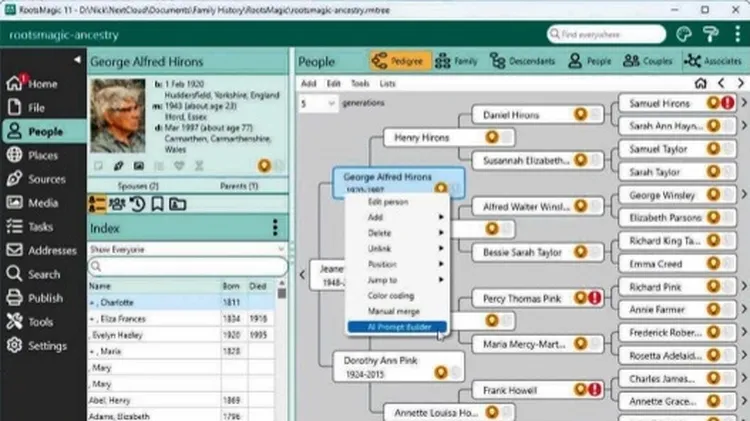This screenshot has height=421, width=750.
Task: Choose Color coding in context menu
Action: 389,296
